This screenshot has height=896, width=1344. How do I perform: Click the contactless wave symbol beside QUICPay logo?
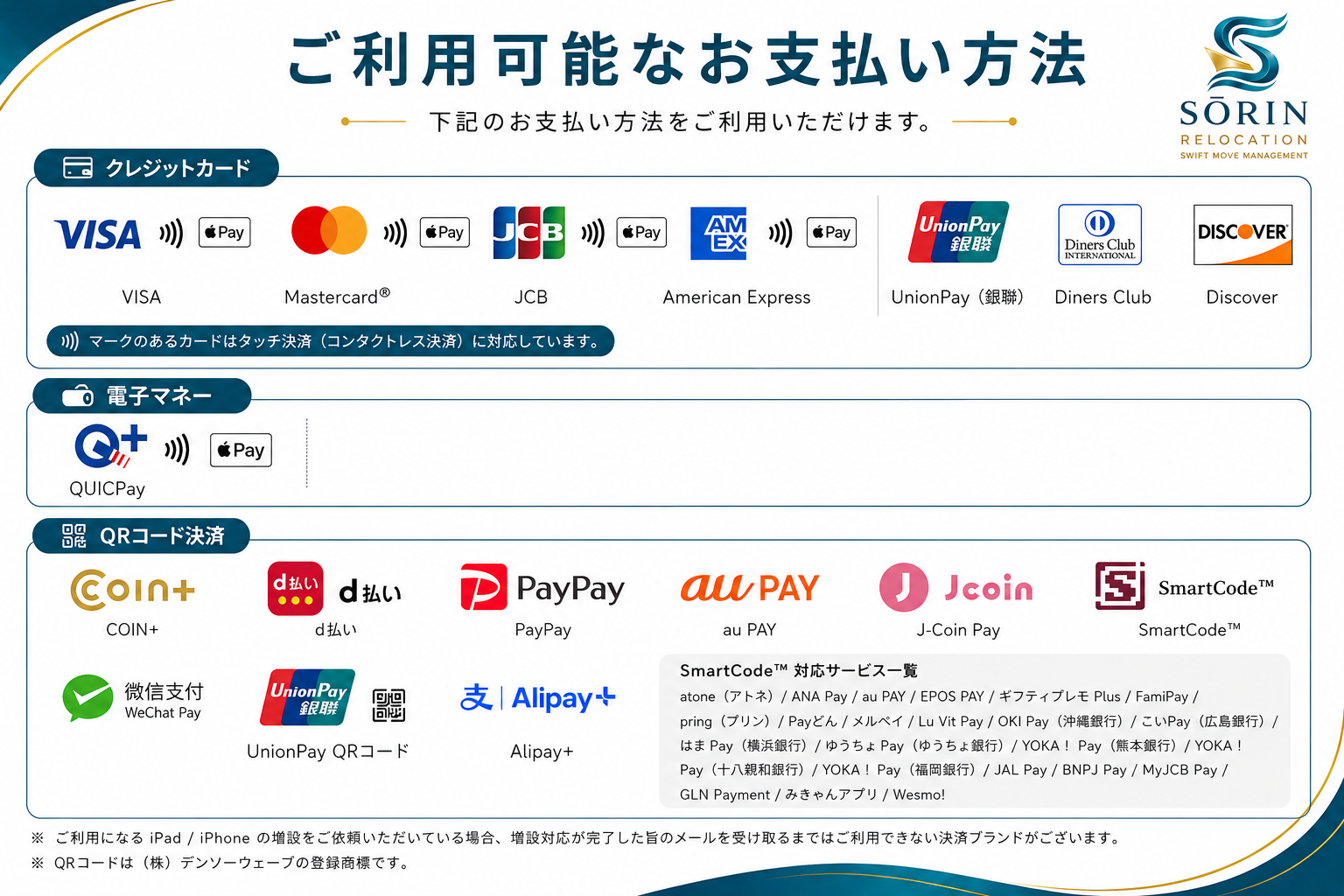tap(177, 451)
